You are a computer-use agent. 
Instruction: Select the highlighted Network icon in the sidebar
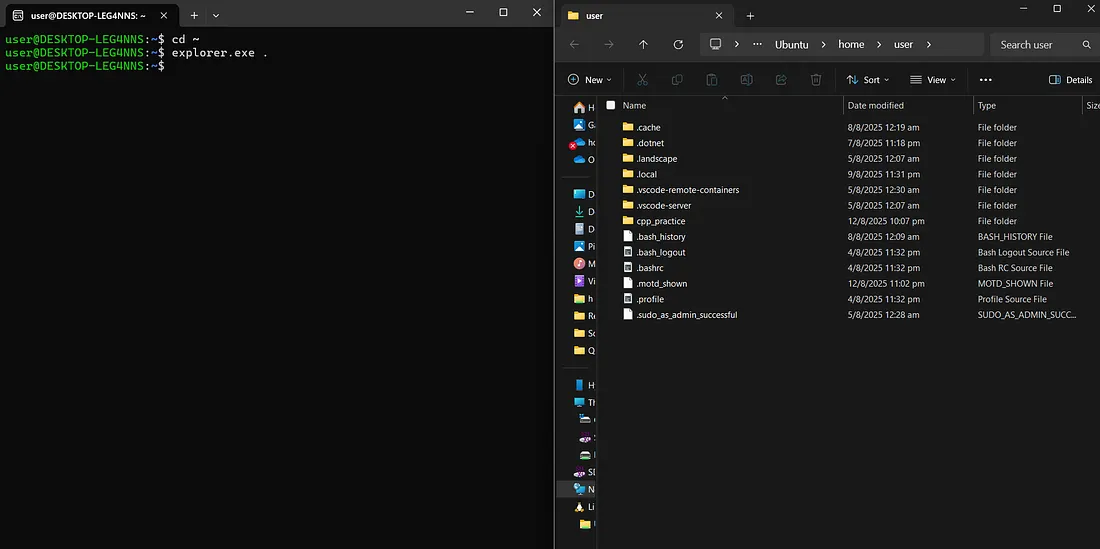pyautogui.click(x=579, y=489)
